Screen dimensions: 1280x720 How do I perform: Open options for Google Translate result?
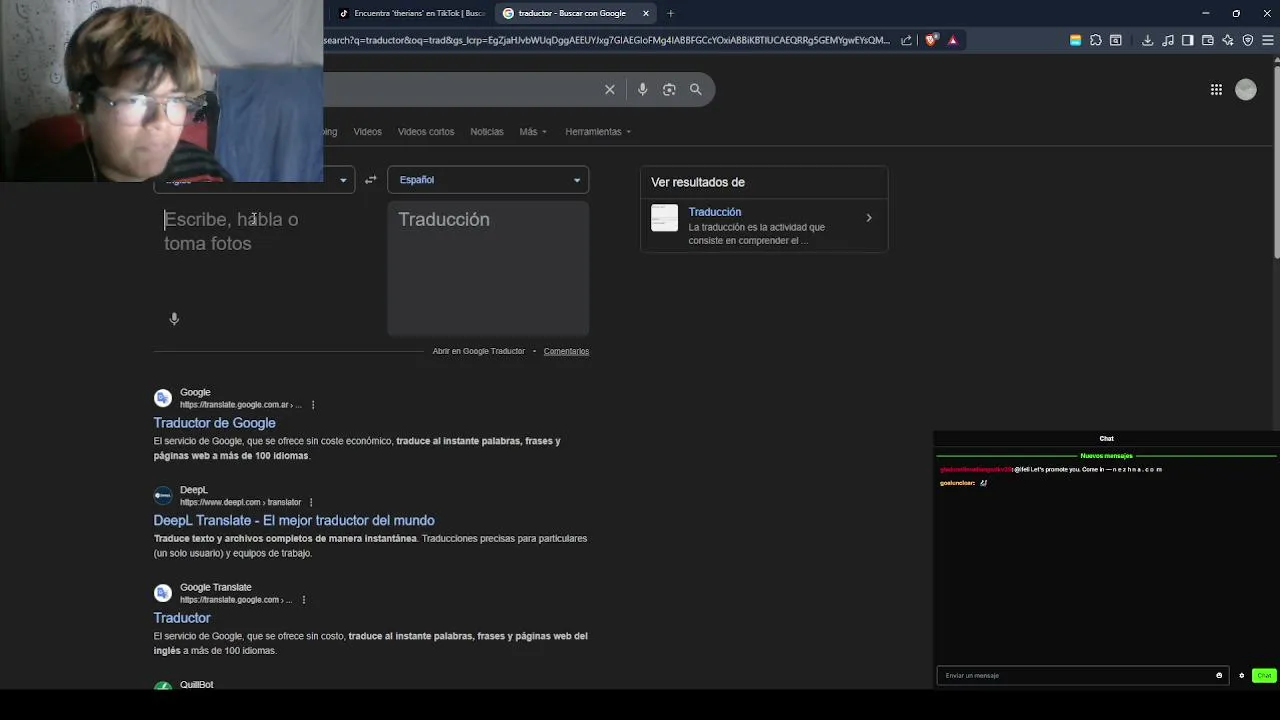(x=303, y=600)
